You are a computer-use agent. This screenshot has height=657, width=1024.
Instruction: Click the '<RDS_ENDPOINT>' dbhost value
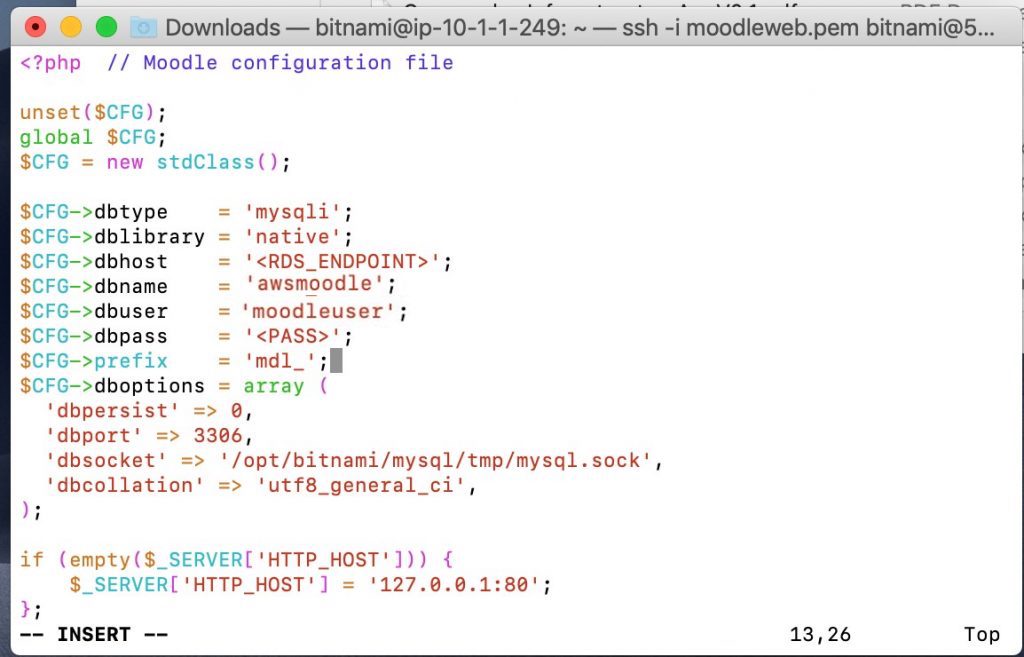[x=342, y=261]
